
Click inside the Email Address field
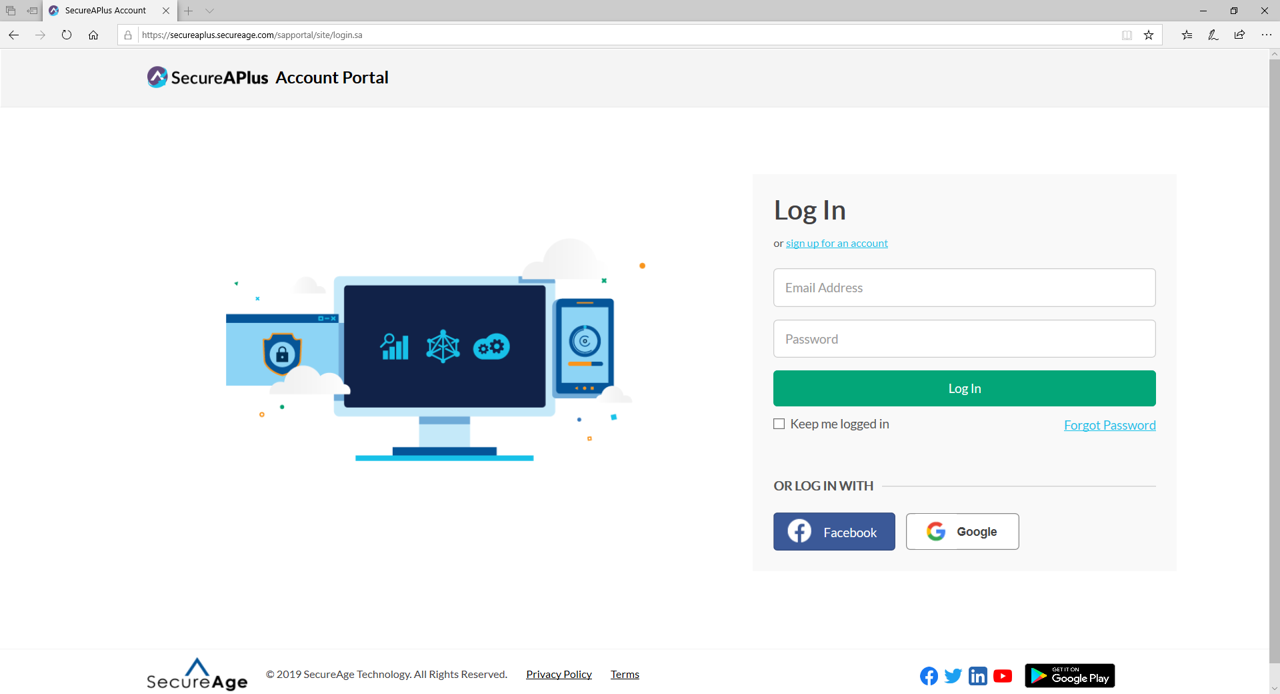(x=964, y=287)
